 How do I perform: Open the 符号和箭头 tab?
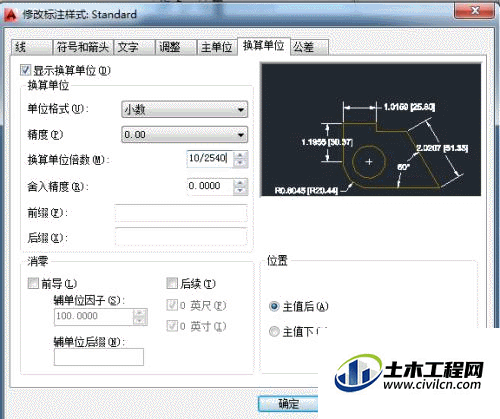[x=83, y=47]
